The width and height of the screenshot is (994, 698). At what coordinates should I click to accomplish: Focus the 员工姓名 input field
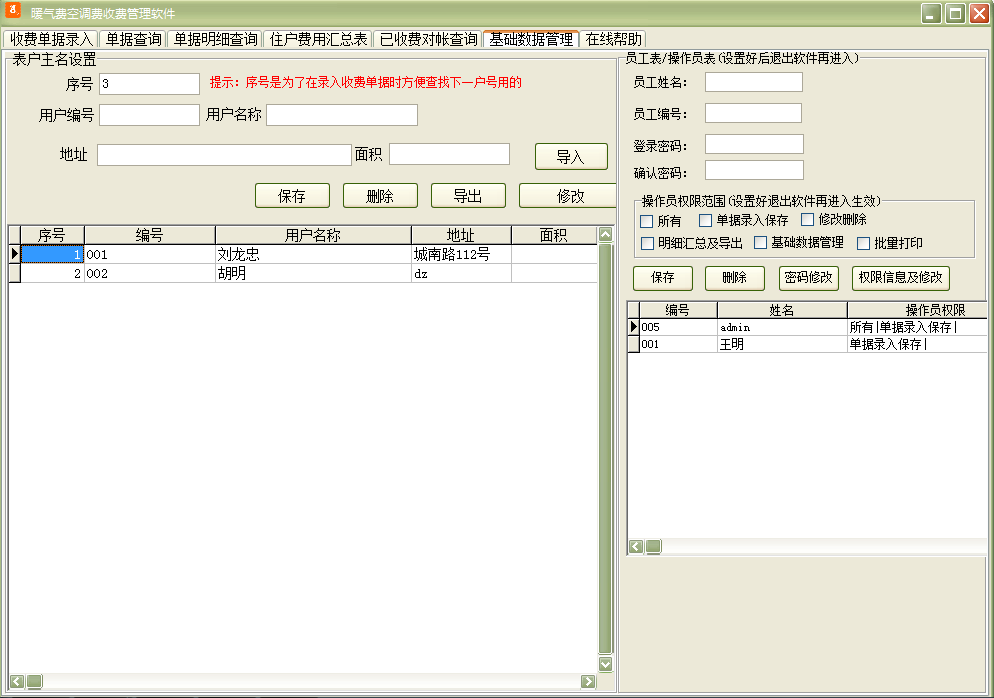click(754, 82)
